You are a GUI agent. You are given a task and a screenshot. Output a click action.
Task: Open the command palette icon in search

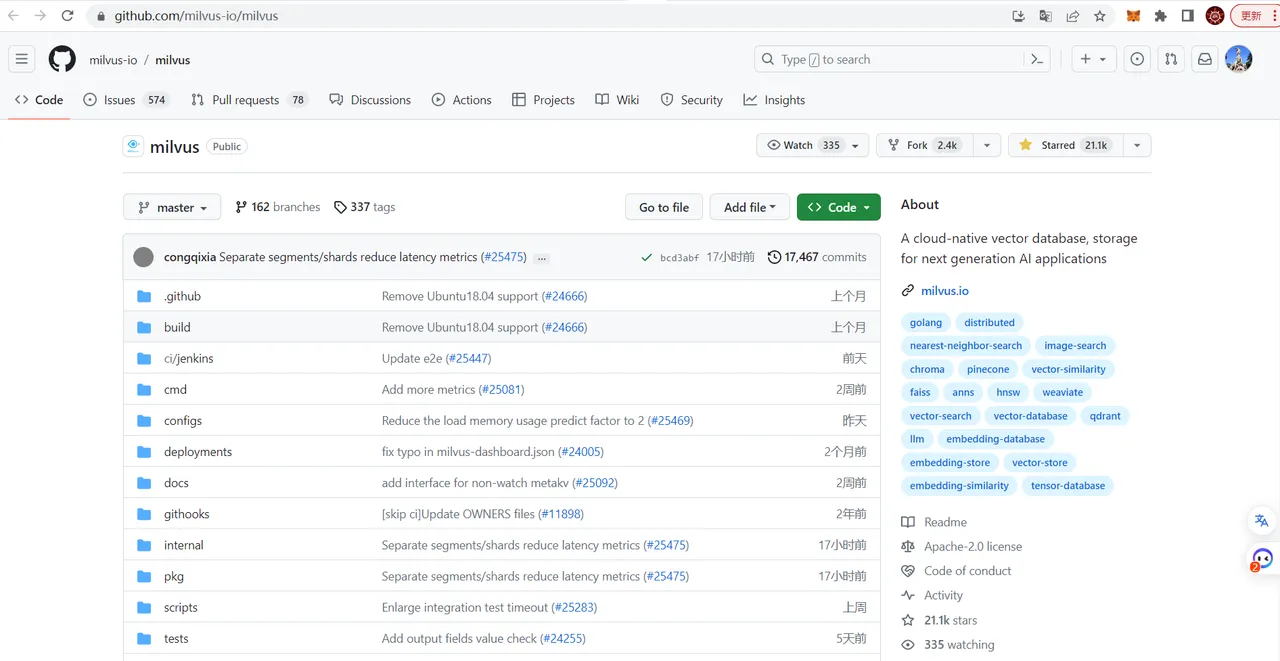(1037, 59)
